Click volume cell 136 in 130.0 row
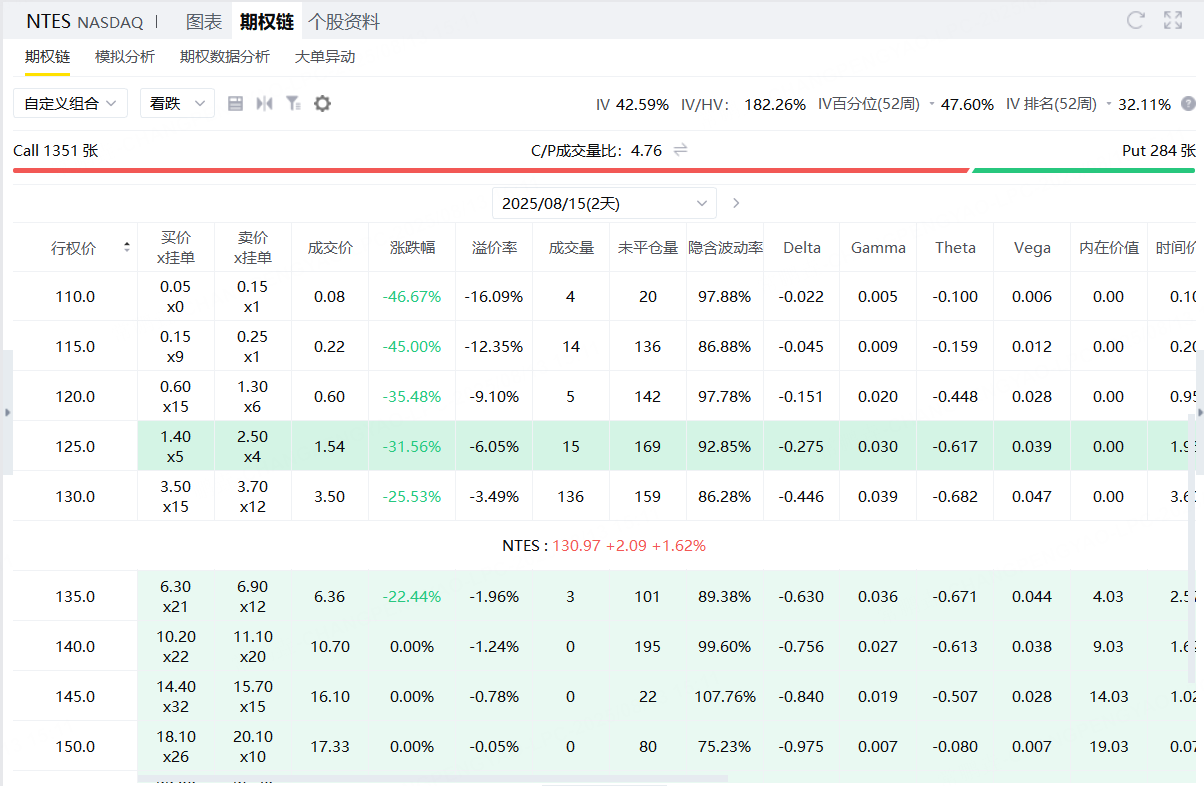This screenshot has height=786, width=1204. (571, 496)
